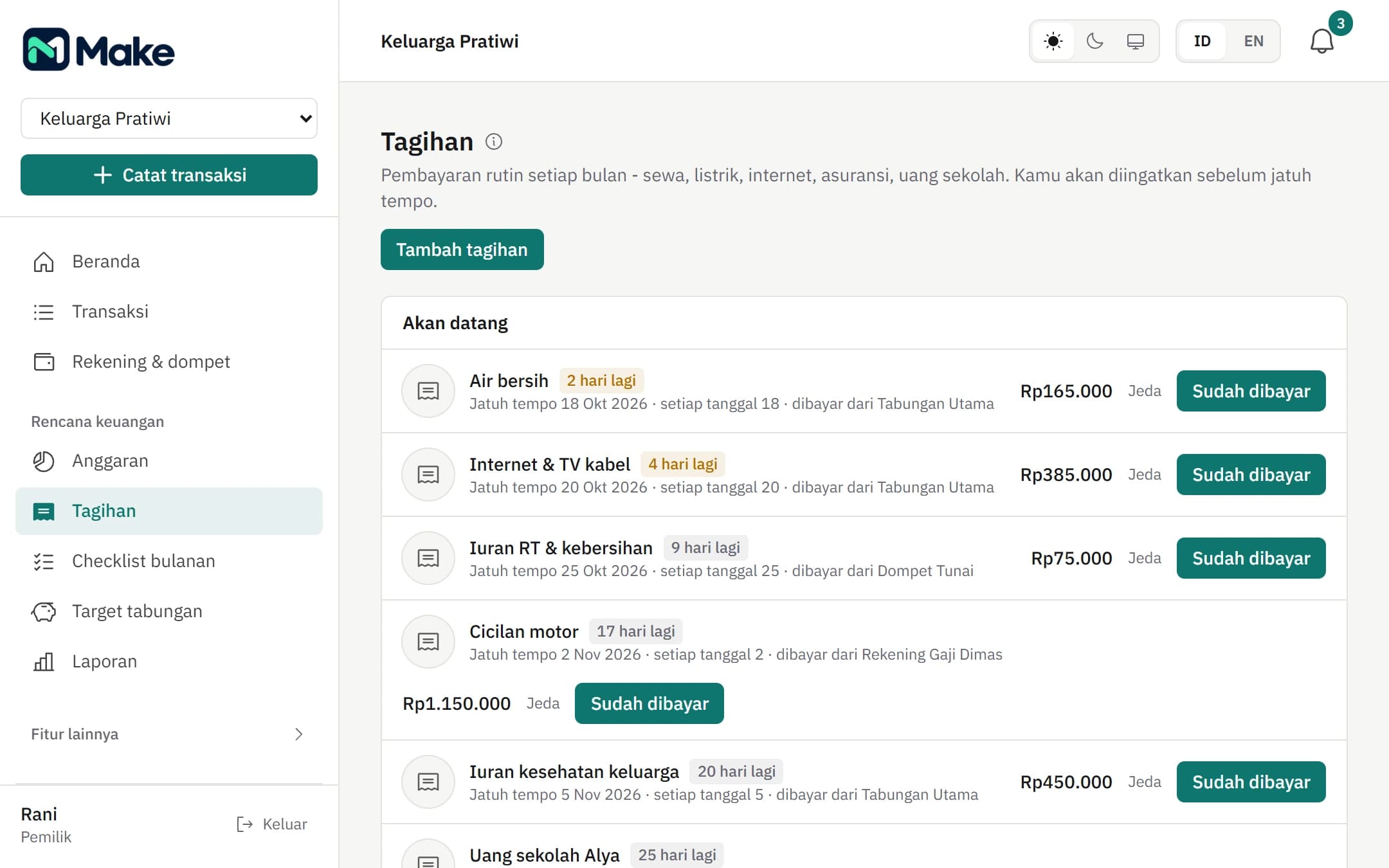Click the bill icon for Iuran kesehatan keluarga
This screenshot has width=1389, height=868.
coord(428,782)
